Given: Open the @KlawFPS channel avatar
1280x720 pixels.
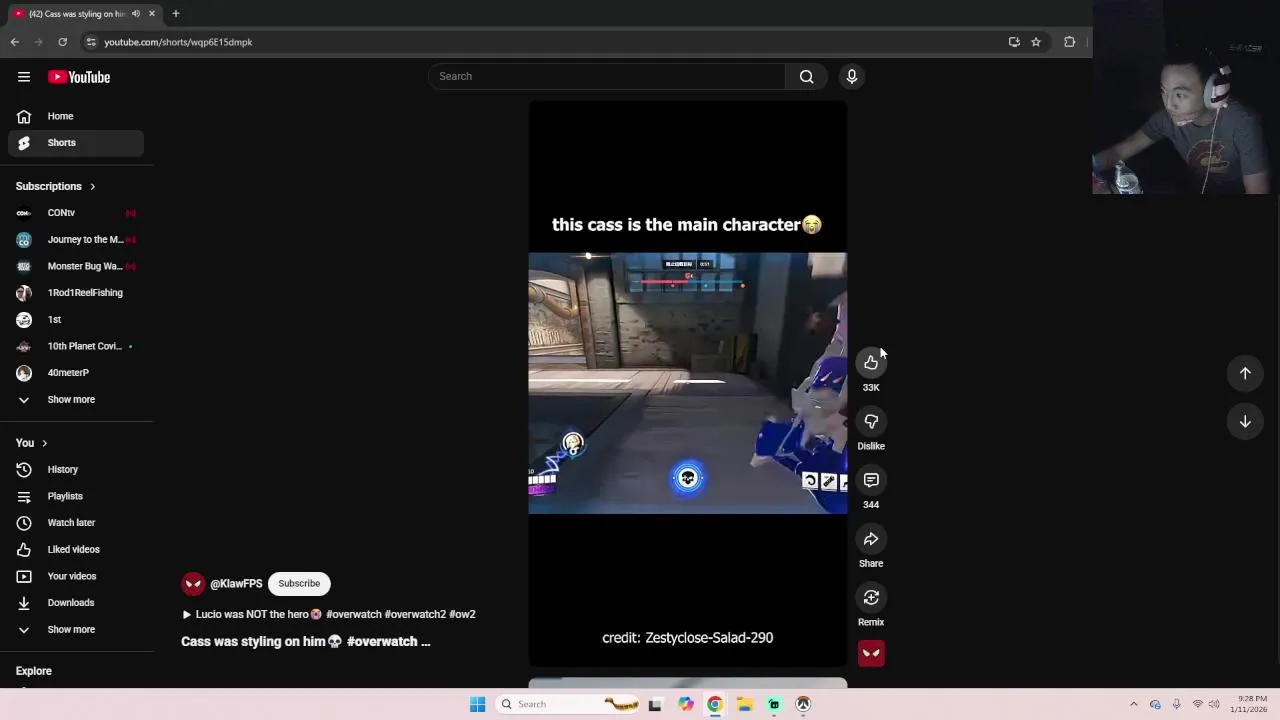Looking at the screenshot, I should click(x=193, y=584).
